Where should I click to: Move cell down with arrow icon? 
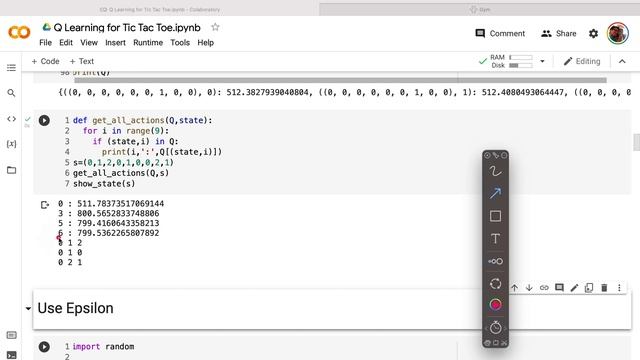click(529, 288)
